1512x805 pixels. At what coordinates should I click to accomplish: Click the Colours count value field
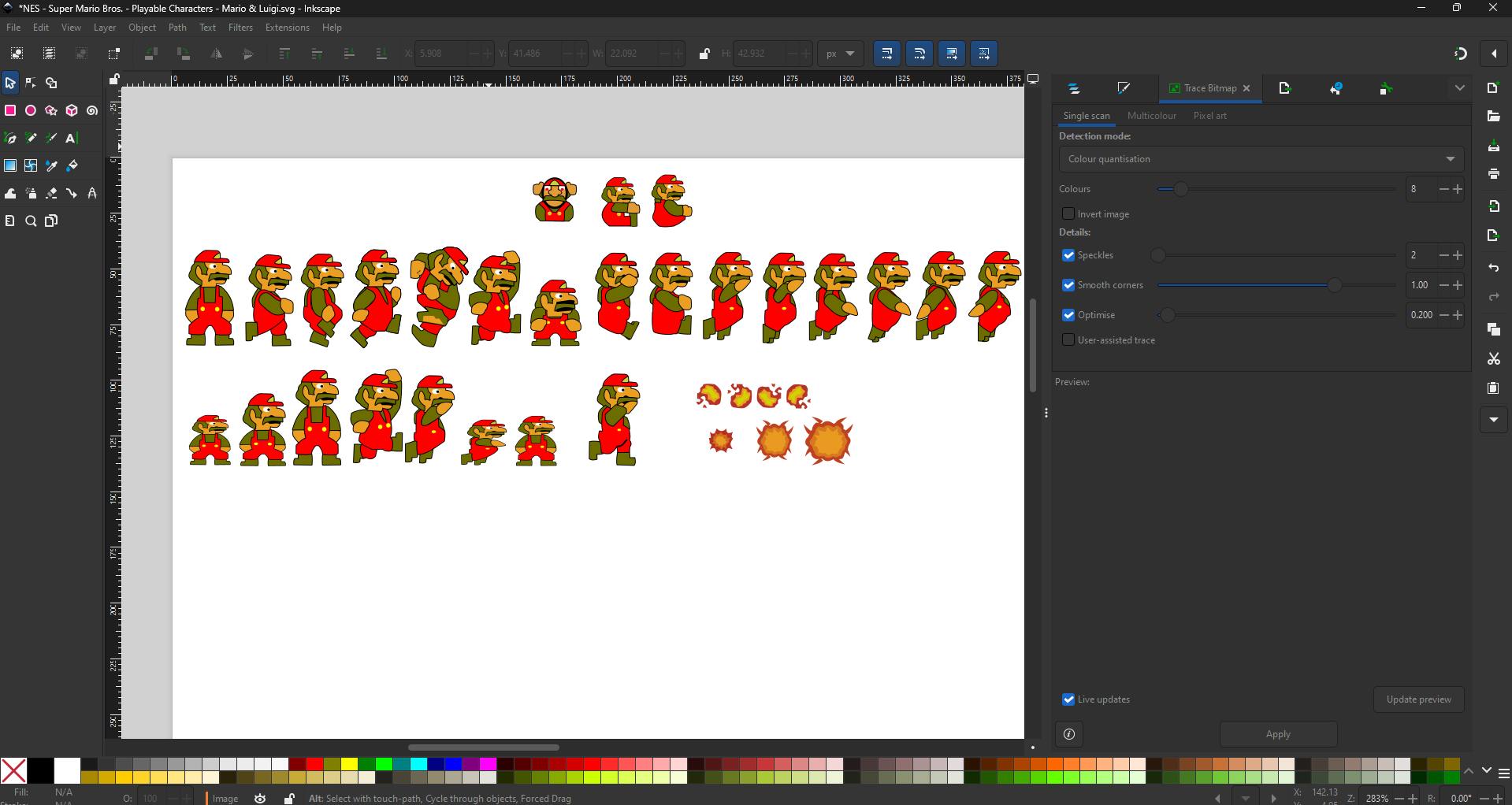click(1421, 189)
